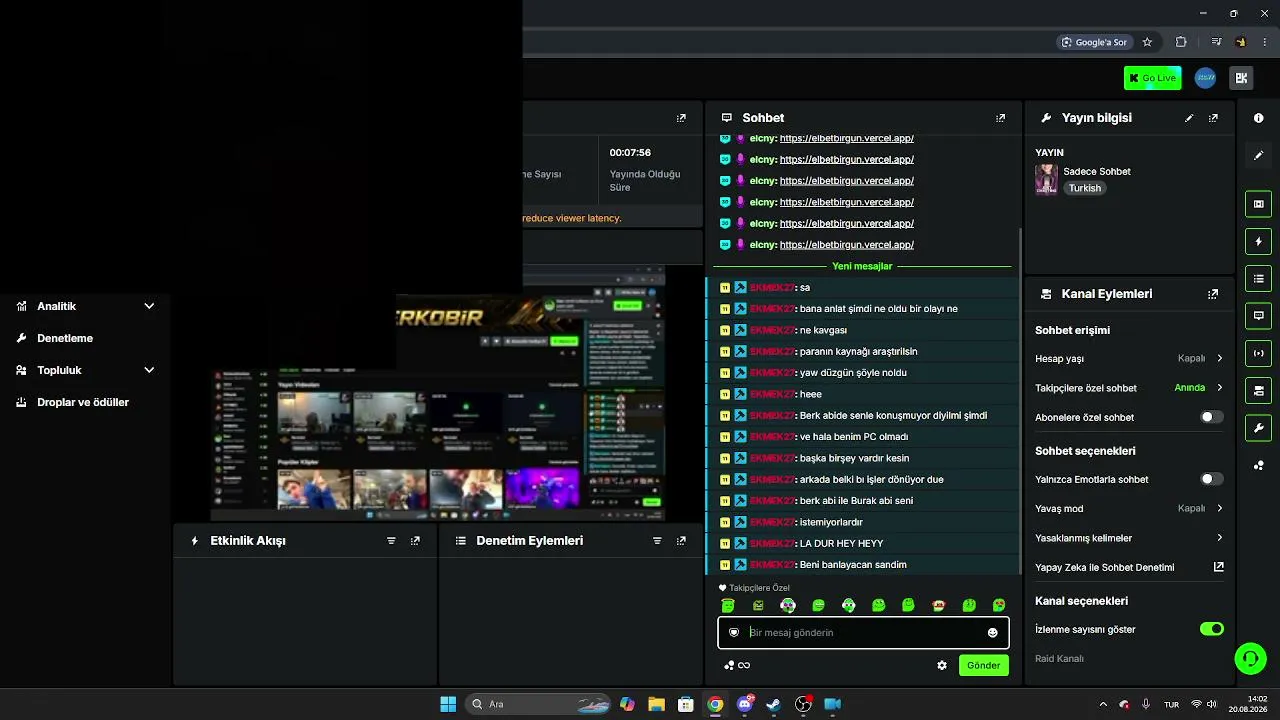Viewport: 1280px width, 720px height.
Task: Click the chat message 'ne kavgası'
Action: 823,330
